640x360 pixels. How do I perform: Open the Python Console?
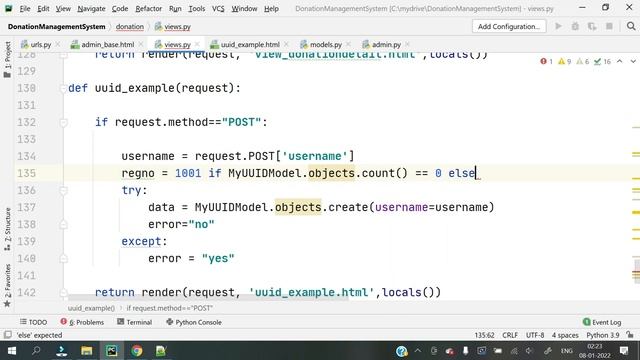tap(194, 322)
